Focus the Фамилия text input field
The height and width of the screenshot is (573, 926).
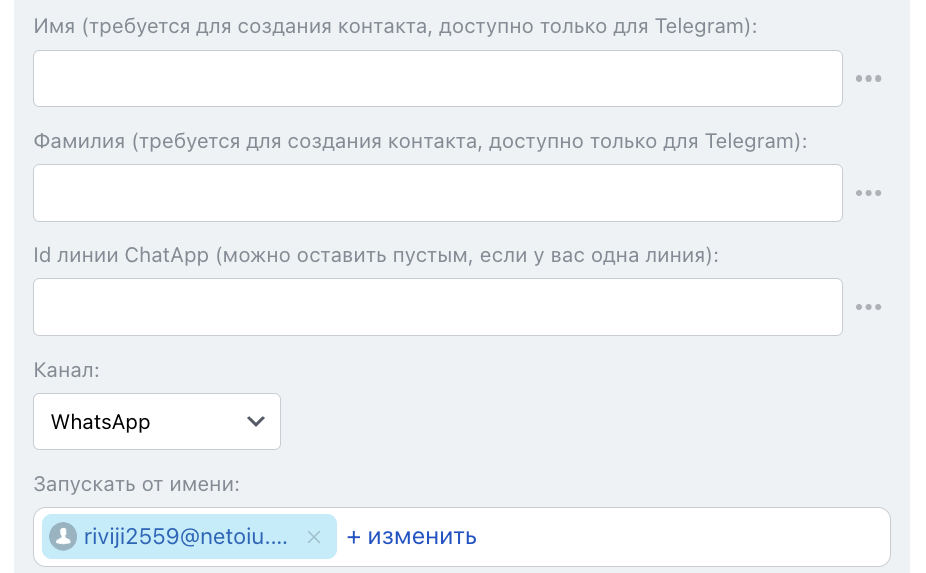(437, 193)
